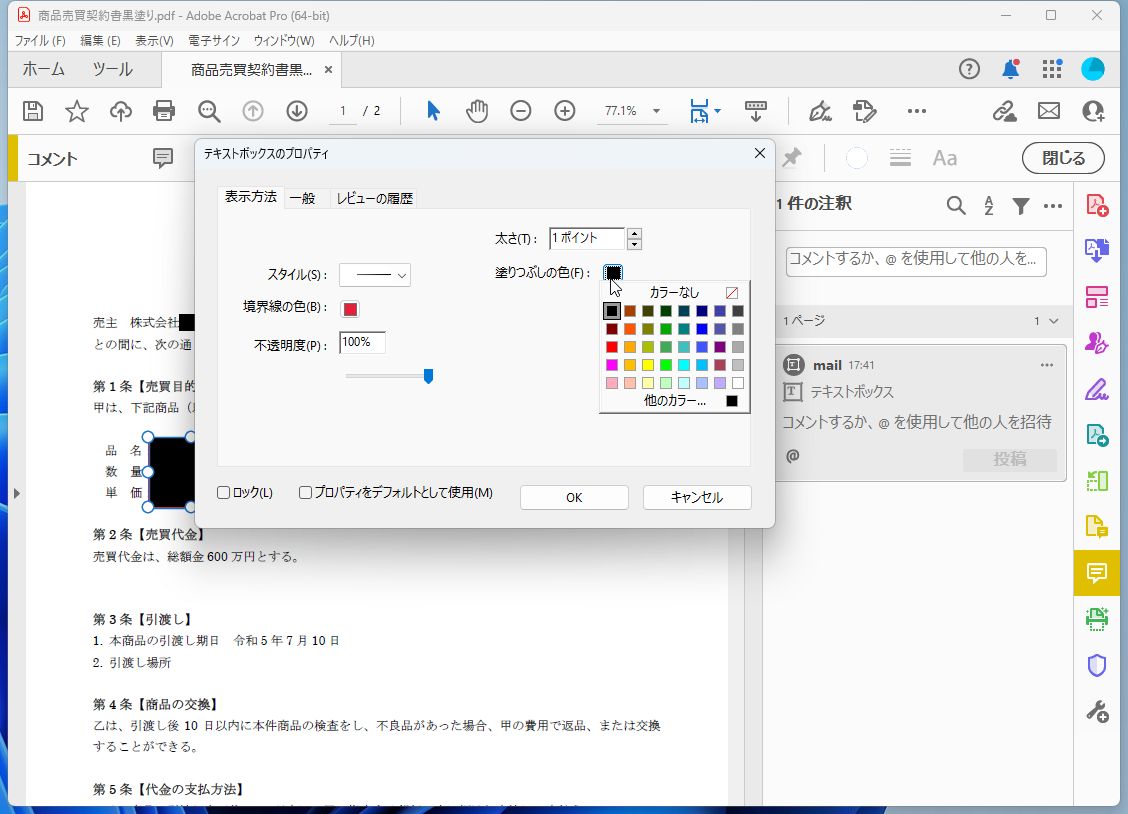1128x814 pixels.
Task: Open comment list options ellipsis
Action: click(x=1053, y=206)
